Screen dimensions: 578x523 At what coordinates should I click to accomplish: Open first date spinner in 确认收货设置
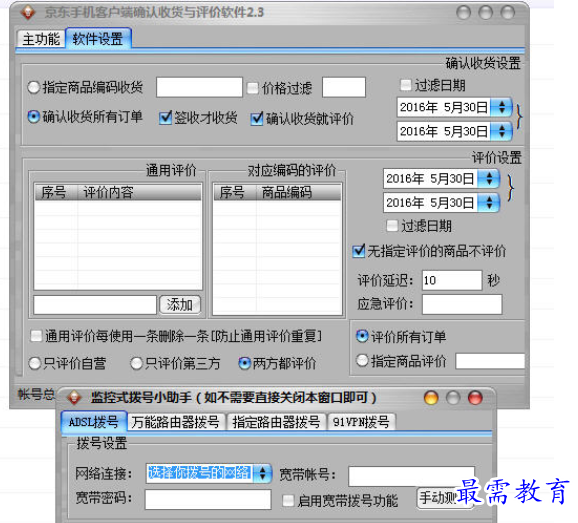click(x=502, y=107)
